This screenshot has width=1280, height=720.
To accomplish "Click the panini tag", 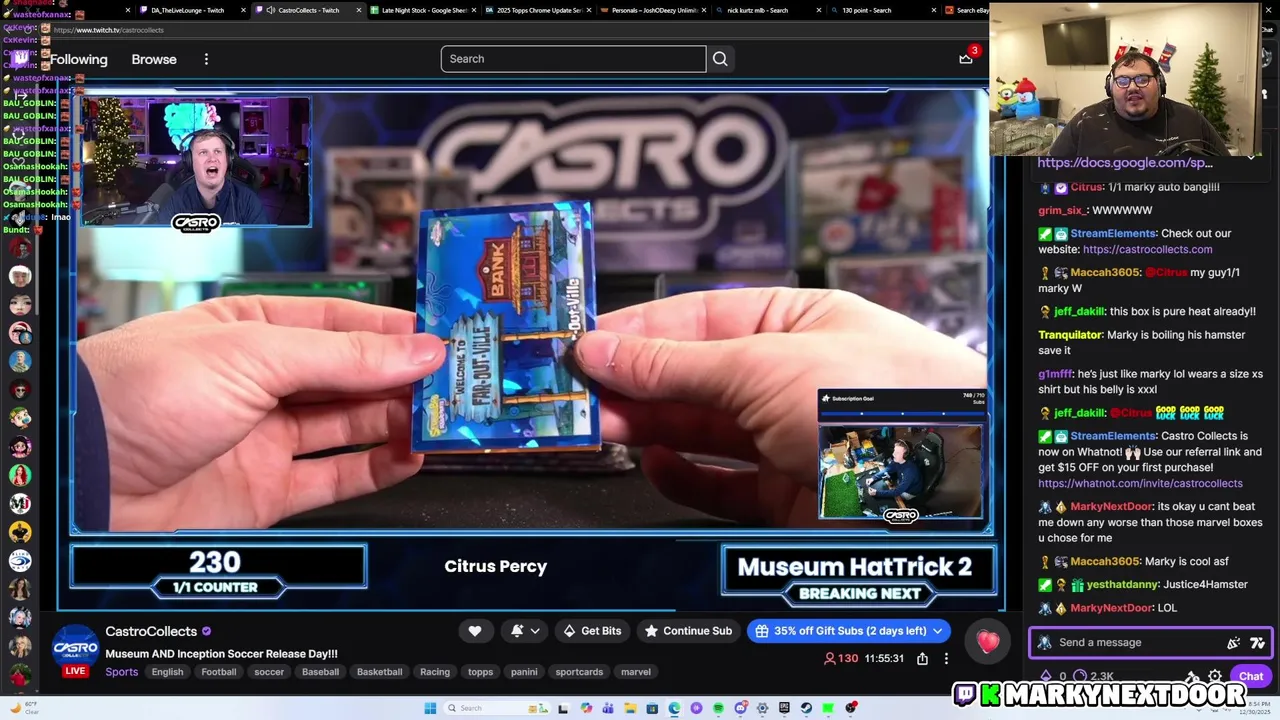I will coord(524,672).
